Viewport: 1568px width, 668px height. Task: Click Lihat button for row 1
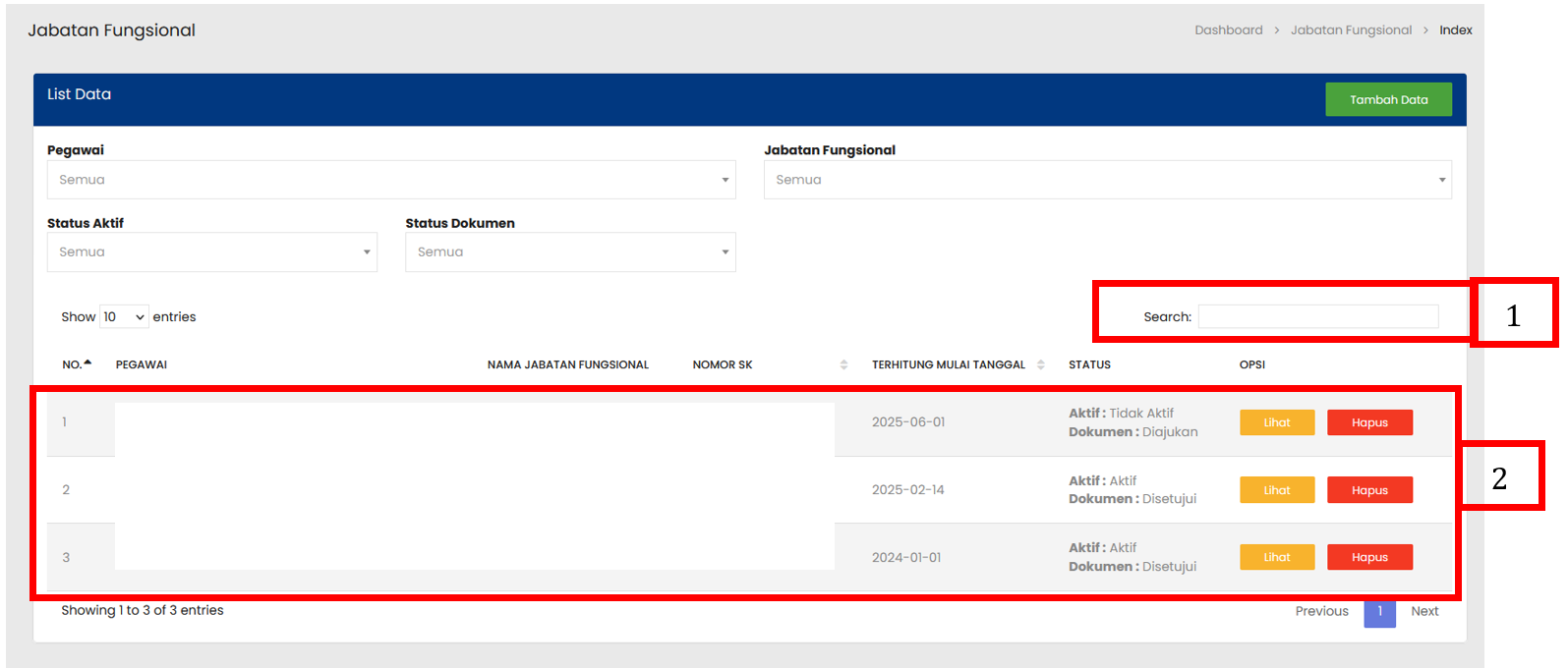point(1276,422)
